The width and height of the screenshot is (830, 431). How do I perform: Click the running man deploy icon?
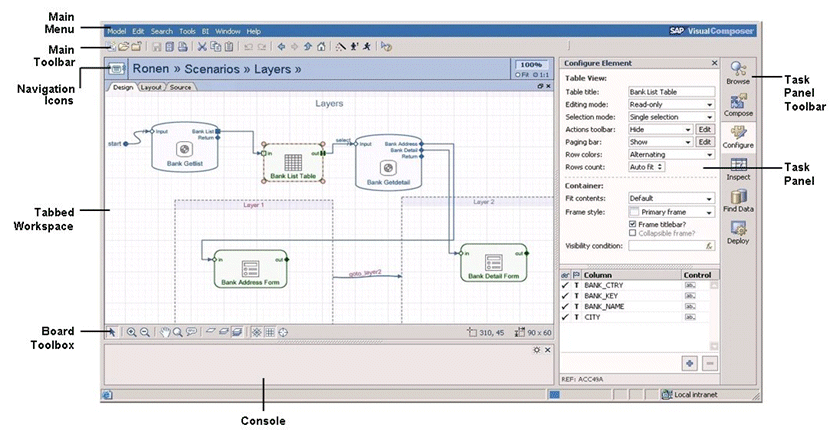[367, 47]
